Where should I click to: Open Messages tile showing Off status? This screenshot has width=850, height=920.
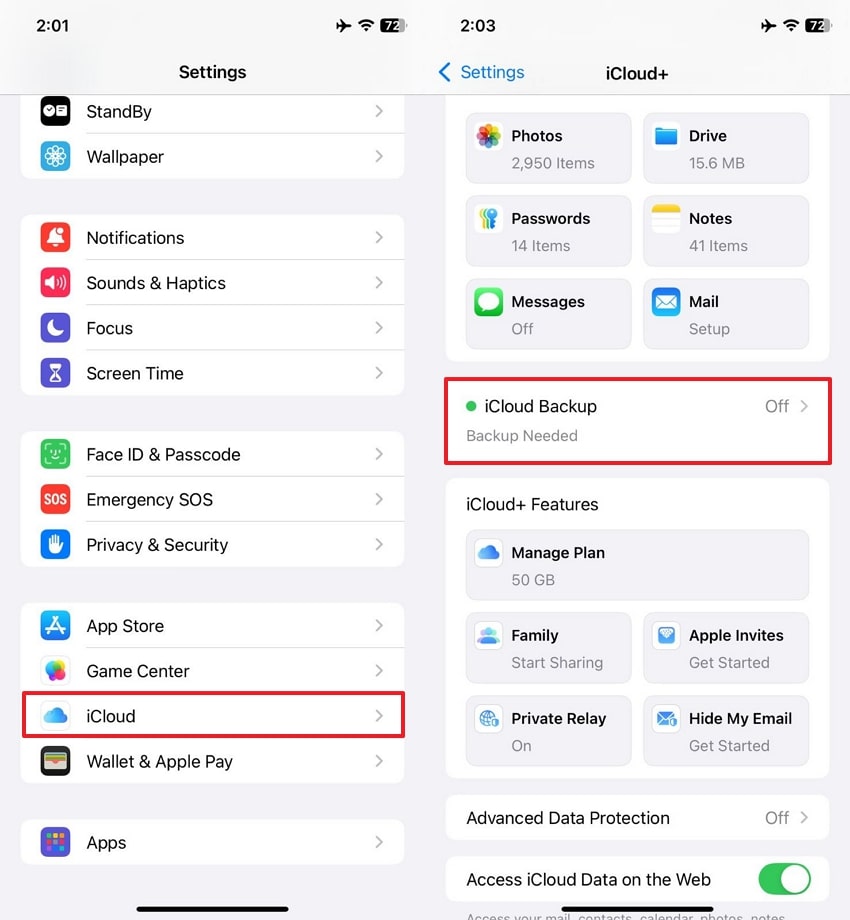548,314
